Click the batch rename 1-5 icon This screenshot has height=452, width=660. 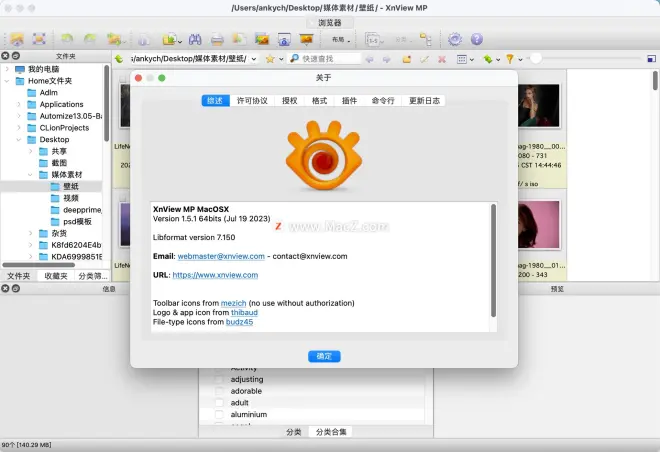(x=373, y=40)
